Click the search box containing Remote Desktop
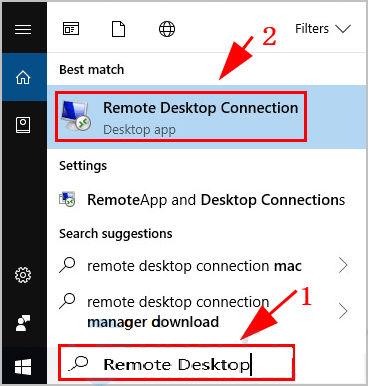The width and height of the screenshot is (368, 386). tap(177, 363)
